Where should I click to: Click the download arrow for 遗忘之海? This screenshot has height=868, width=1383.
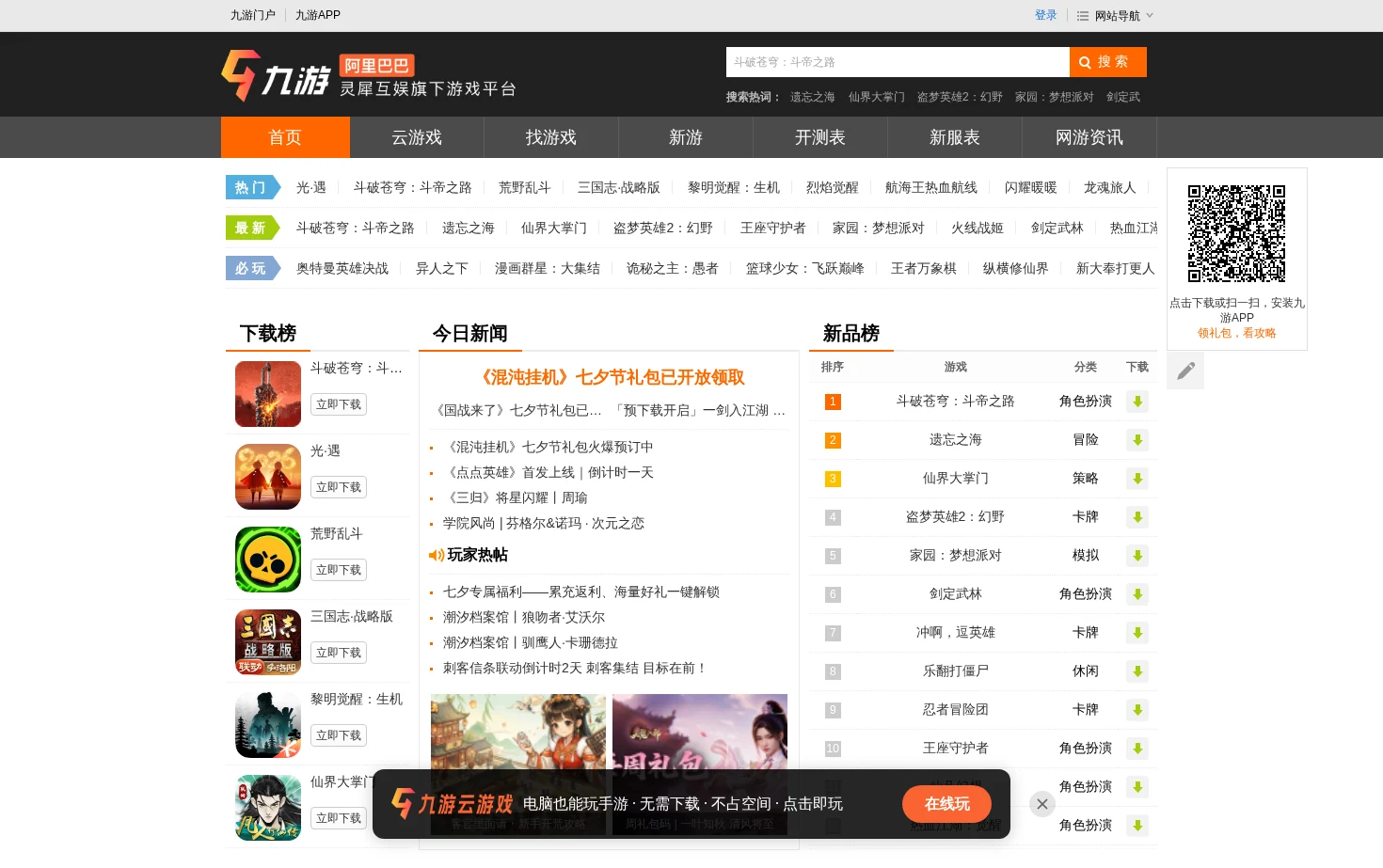pyautogui.click(x=1137, y=440)
